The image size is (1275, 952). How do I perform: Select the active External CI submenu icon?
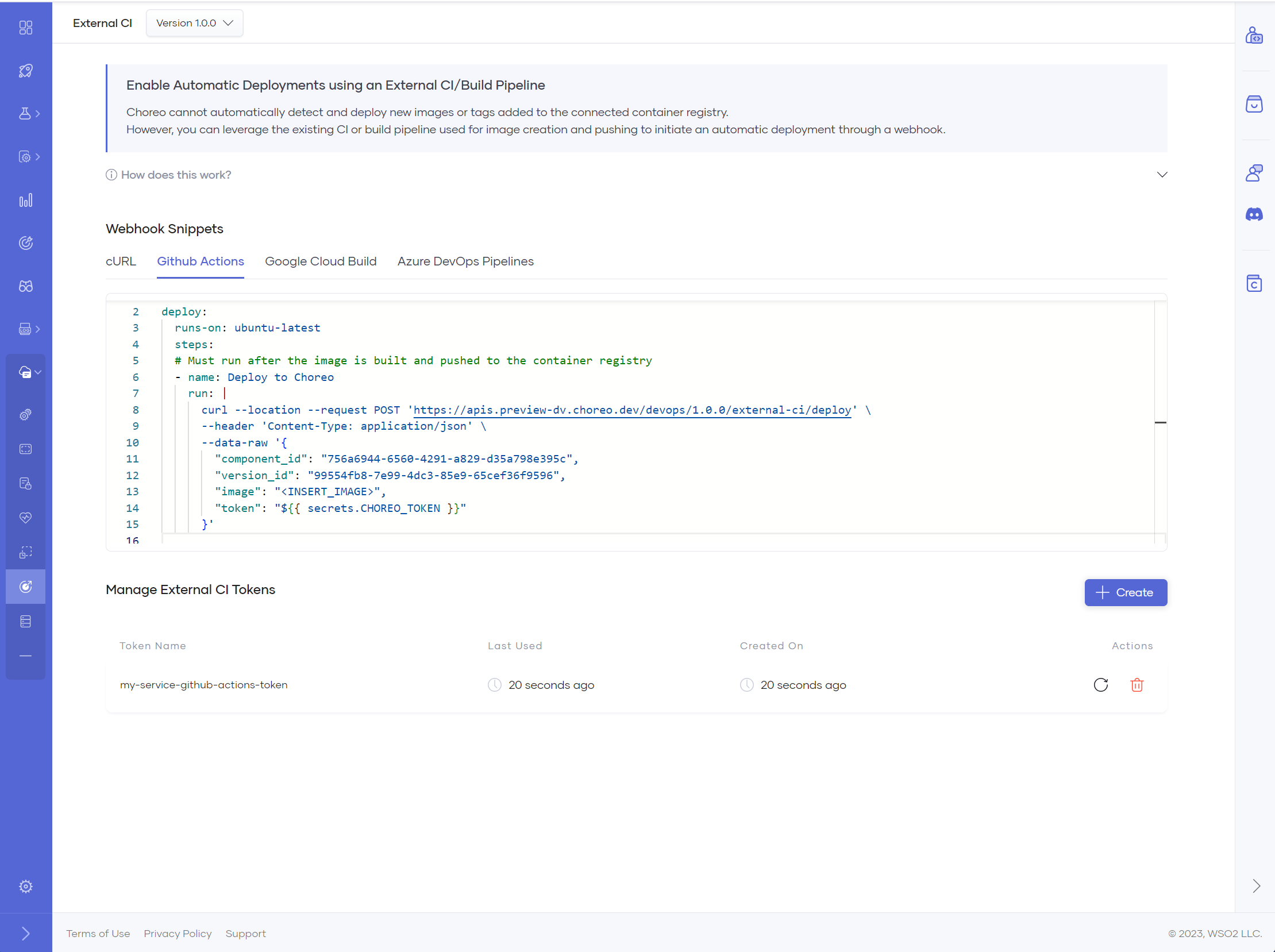point(26,587)
